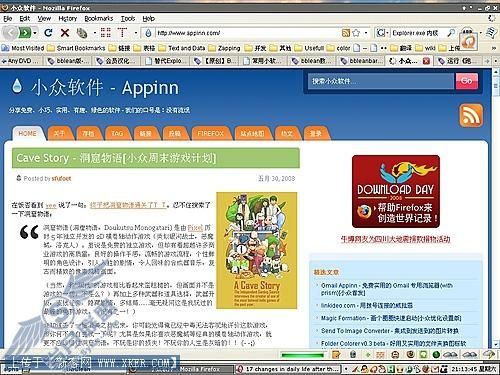Go forward with the green Forward arrow
Screen dimensions: 500x375
click(x=25, y=33)
